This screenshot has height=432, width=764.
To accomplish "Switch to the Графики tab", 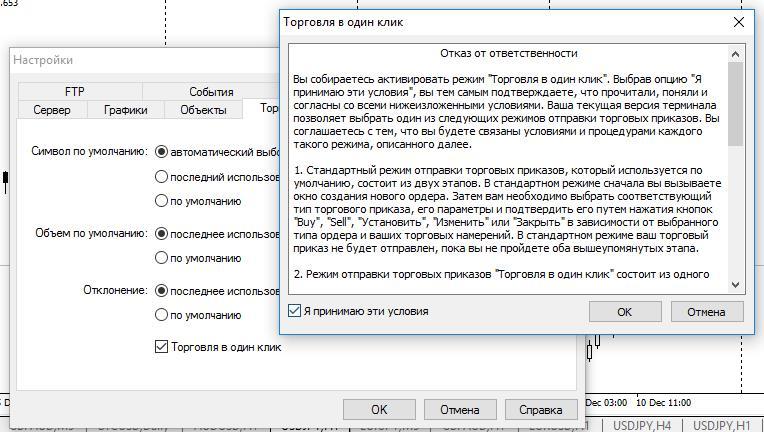I will (125, 110).
